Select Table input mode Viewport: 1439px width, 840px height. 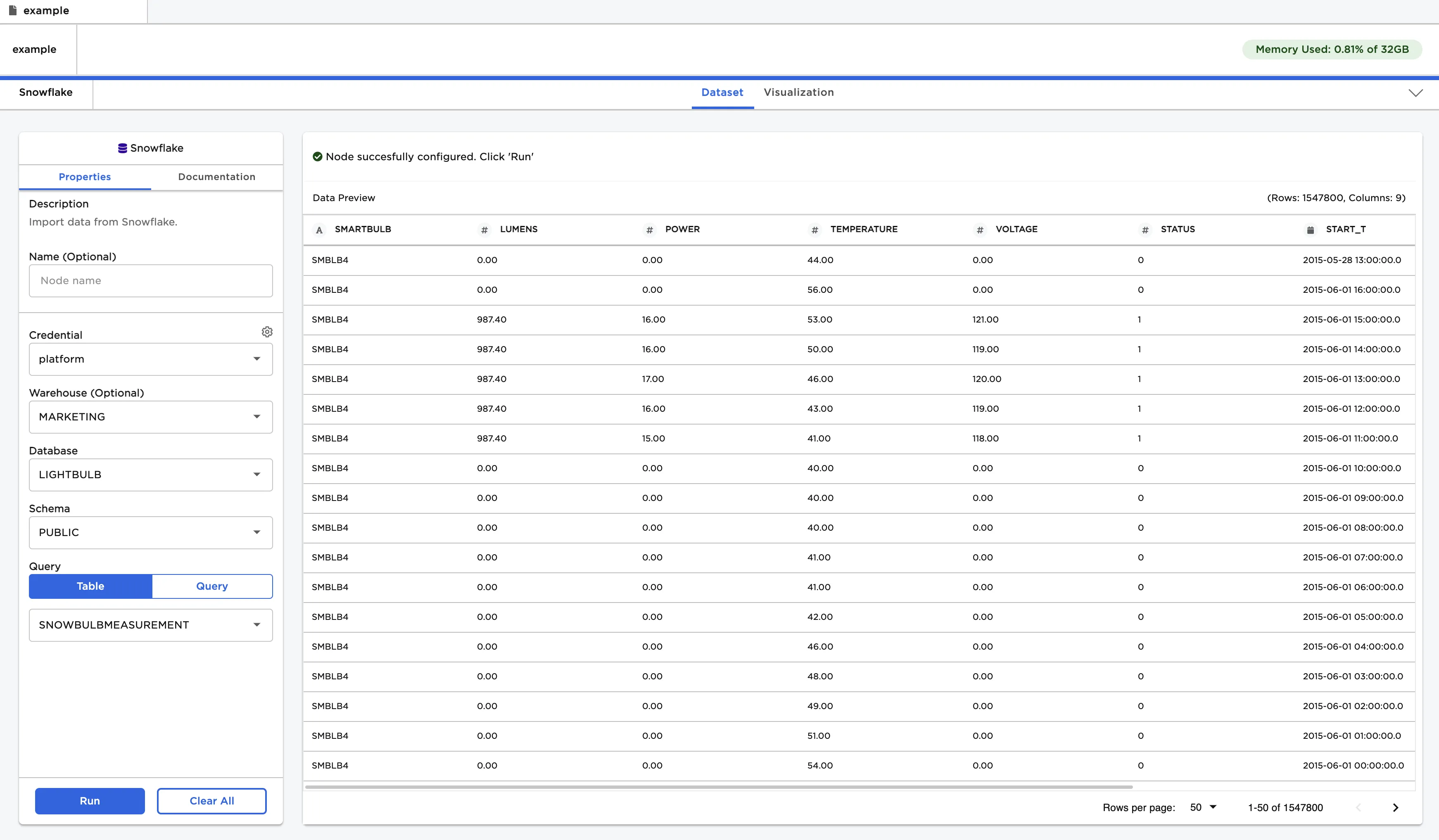point(90,586)
